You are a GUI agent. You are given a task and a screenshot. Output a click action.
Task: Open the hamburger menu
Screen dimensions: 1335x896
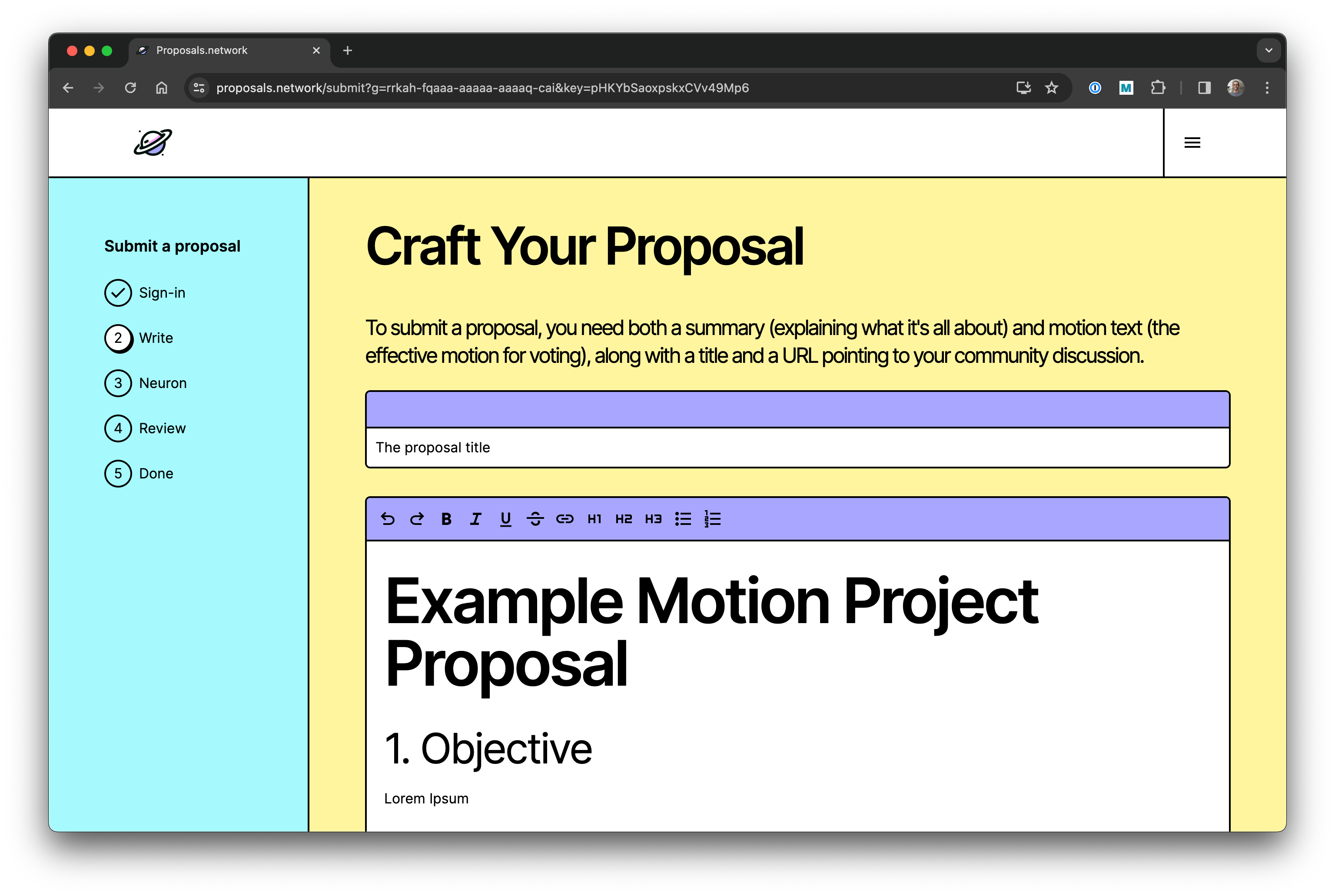(1192, 142)
